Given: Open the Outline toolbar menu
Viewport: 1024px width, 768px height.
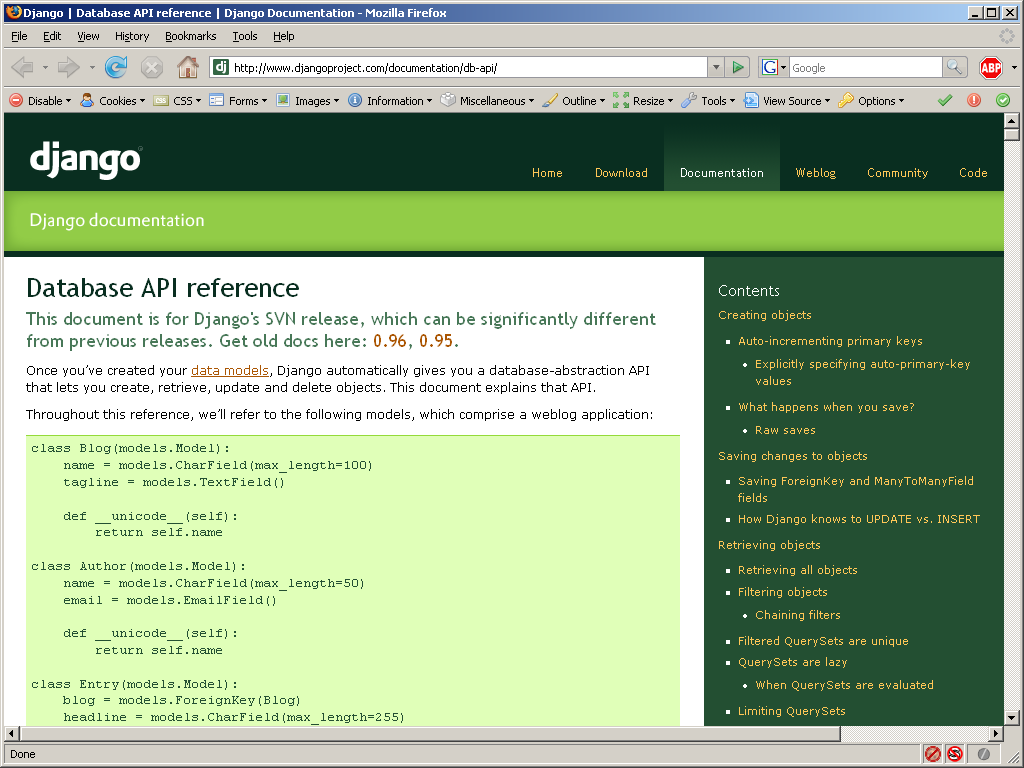Looking at the screenshot, I should 573,101.
